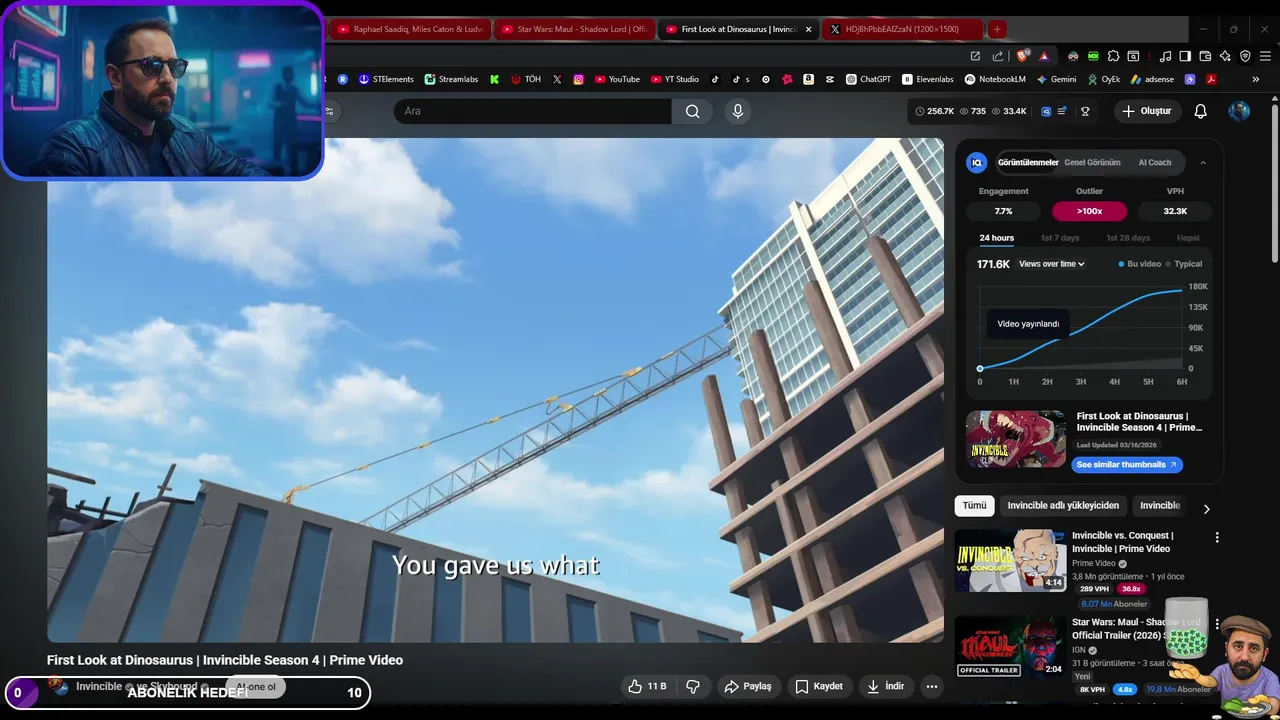
Task: Open the YouTube bookmark
Action: pyautogui.click(x=617, y=79)
